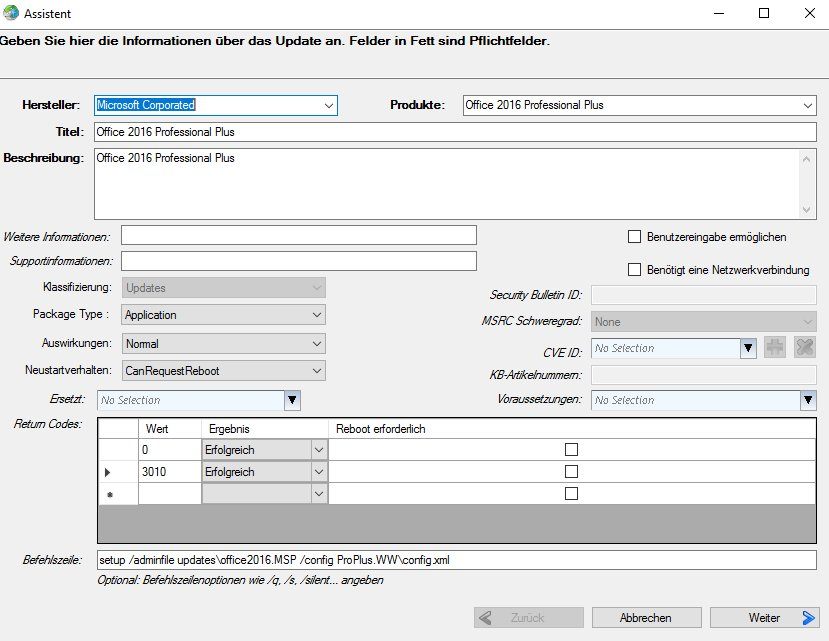Select the 3010 row arrow header

(118, 472)
